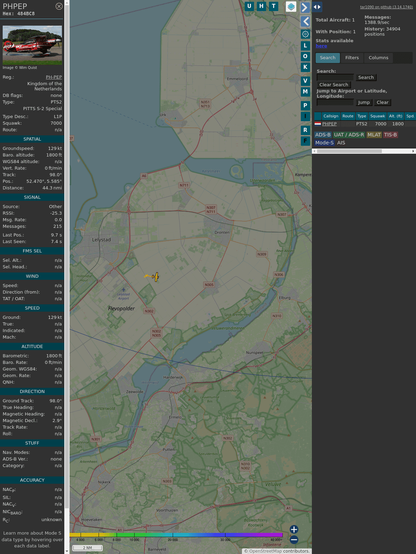416x554 pixels.
Task: Toggle the L labels button
Action: [x=305, y=46]
